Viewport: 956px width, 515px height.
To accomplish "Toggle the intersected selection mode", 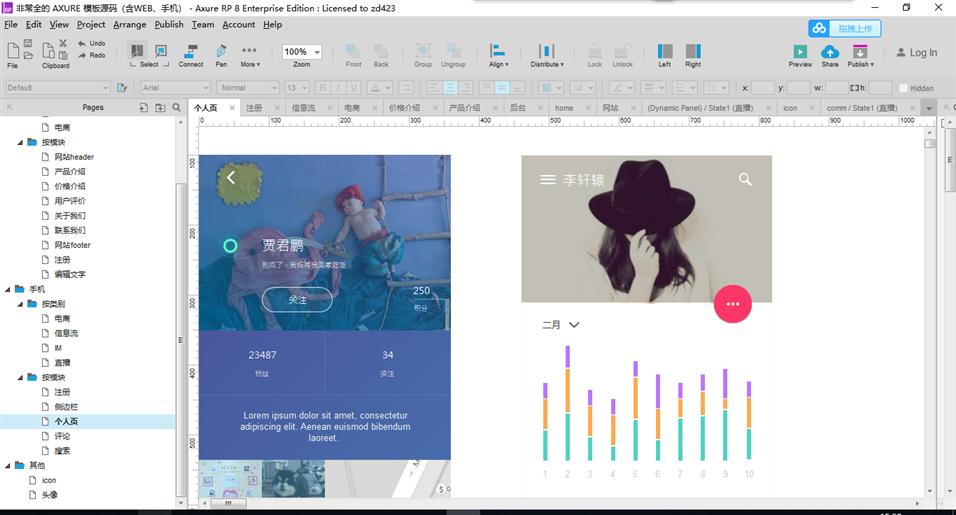I will coord(137,51).
